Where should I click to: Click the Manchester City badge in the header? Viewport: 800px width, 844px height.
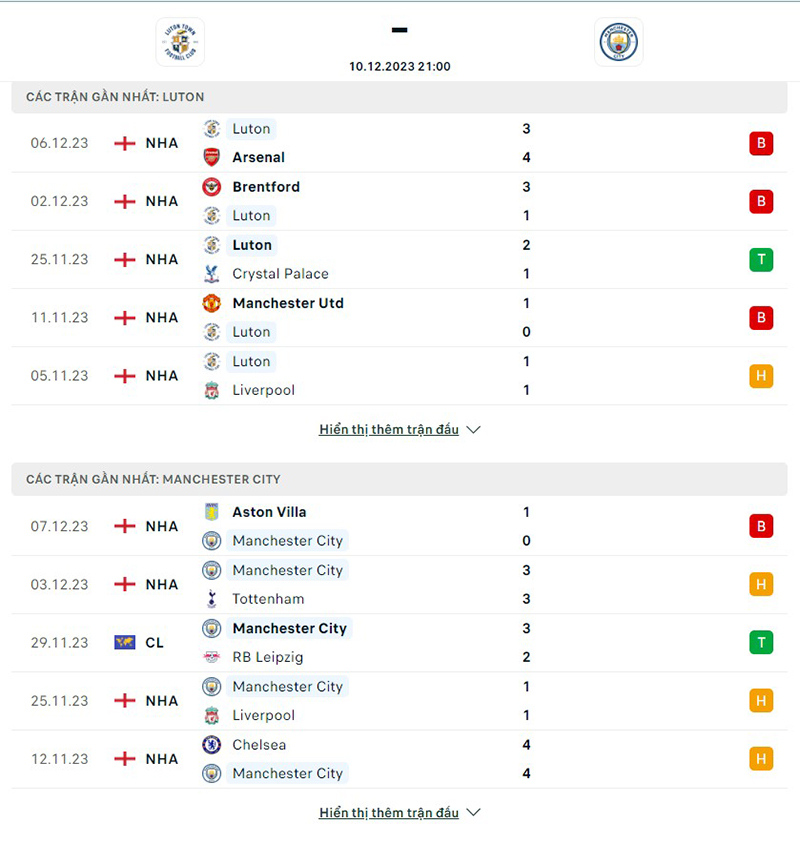[x=620, y=42]
